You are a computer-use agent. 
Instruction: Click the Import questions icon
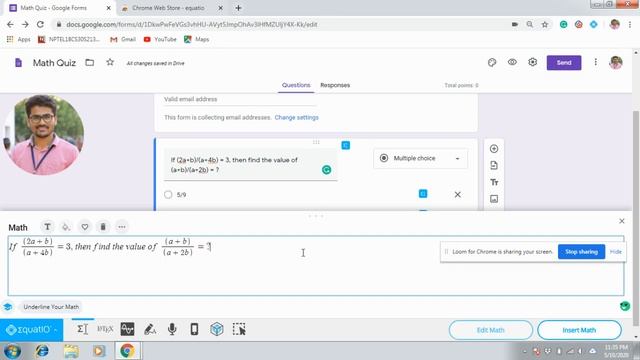(494, 165)
